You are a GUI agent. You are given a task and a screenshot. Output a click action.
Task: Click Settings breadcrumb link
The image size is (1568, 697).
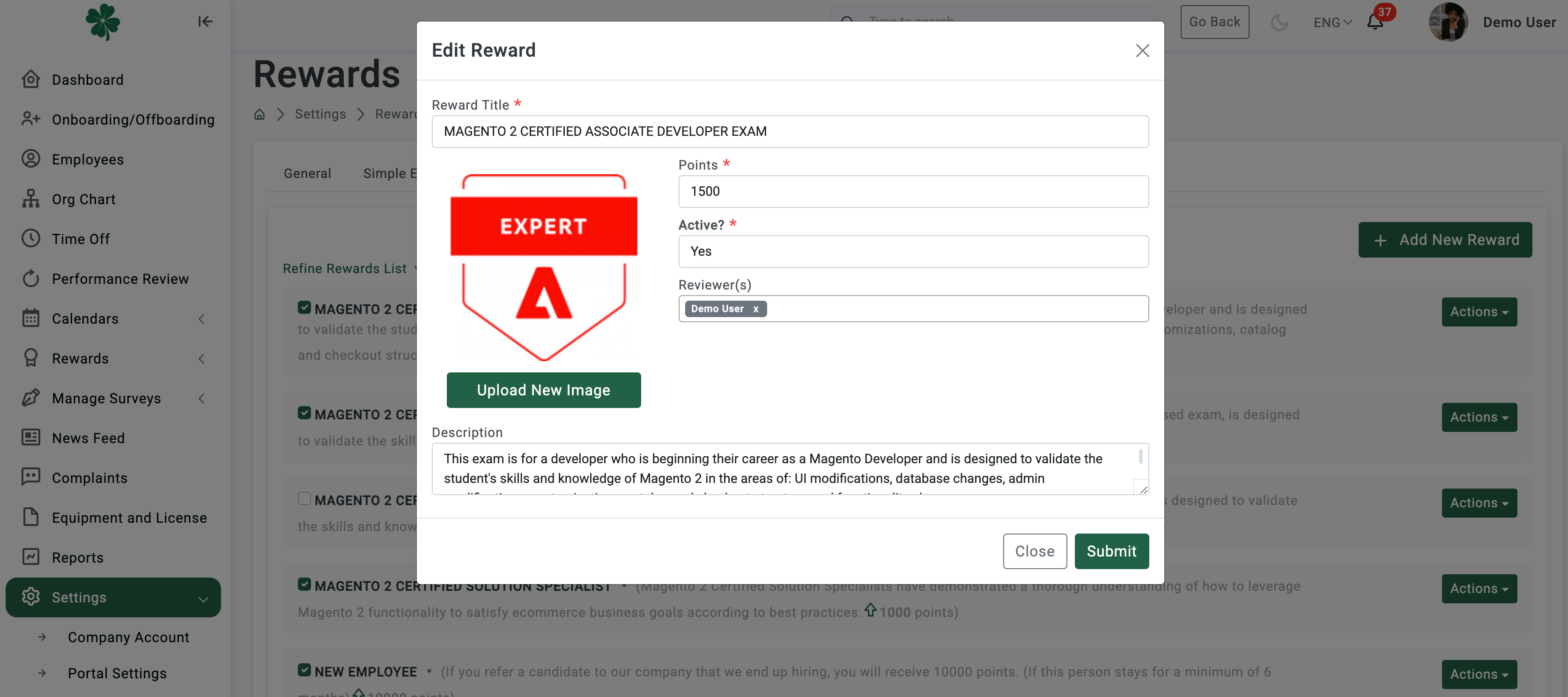coord(320,114)
